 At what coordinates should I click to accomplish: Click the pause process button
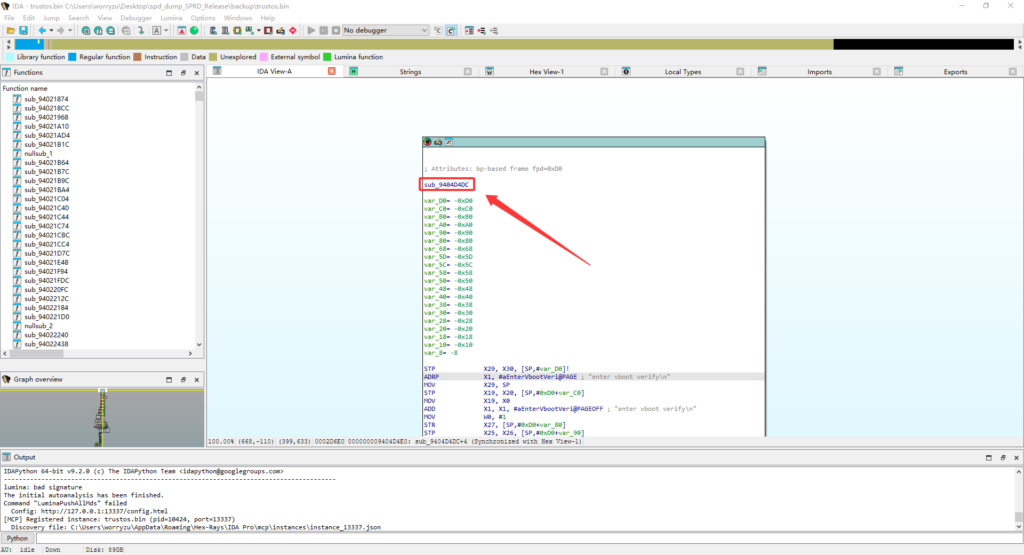pyautogui.click(x=323, y=31)
